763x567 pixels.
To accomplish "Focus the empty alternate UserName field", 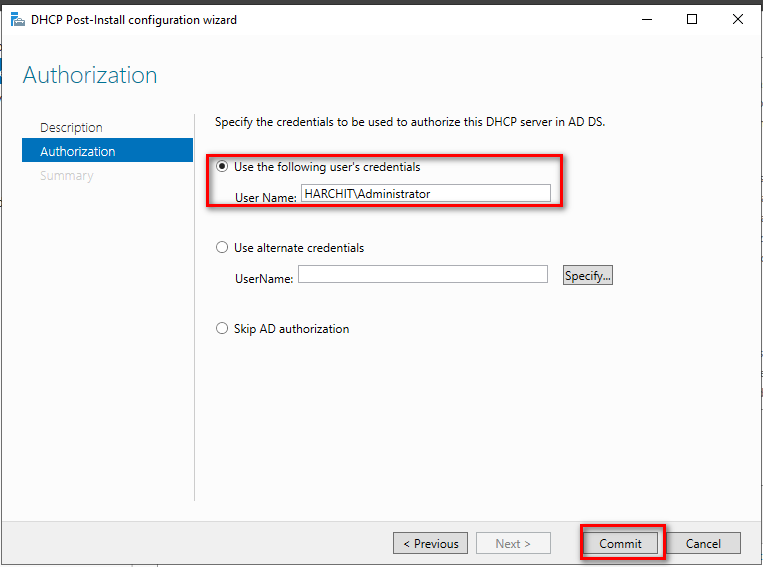I will pos(423,274).
